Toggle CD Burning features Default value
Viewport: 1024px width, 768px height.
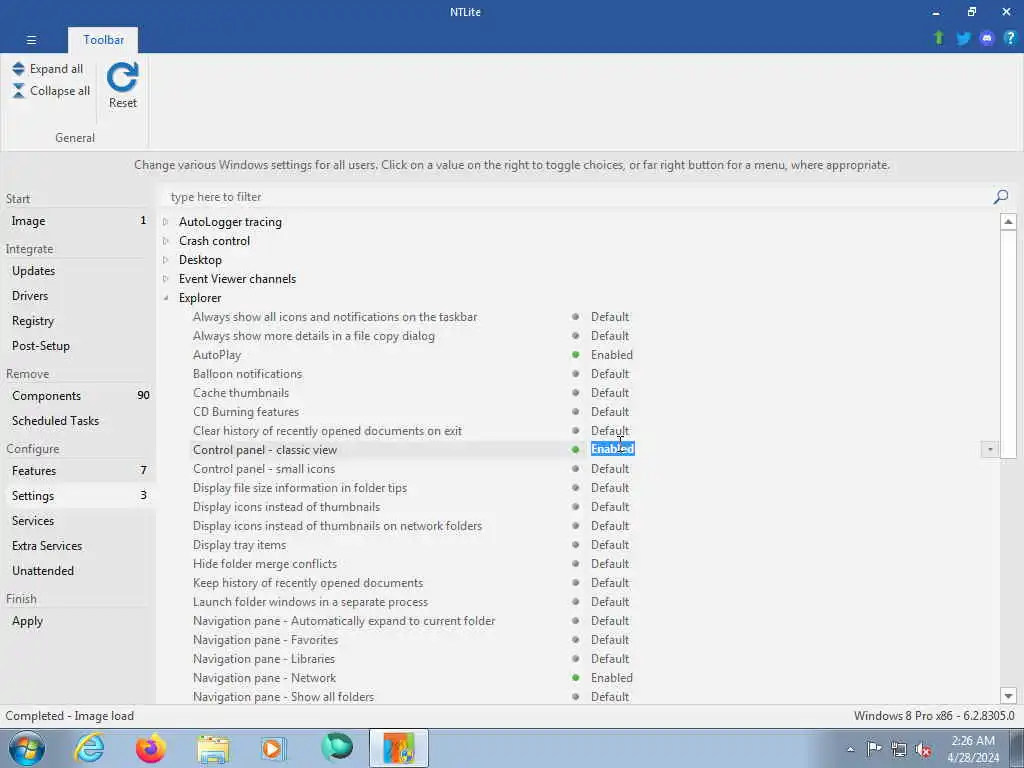click(610, 411)
